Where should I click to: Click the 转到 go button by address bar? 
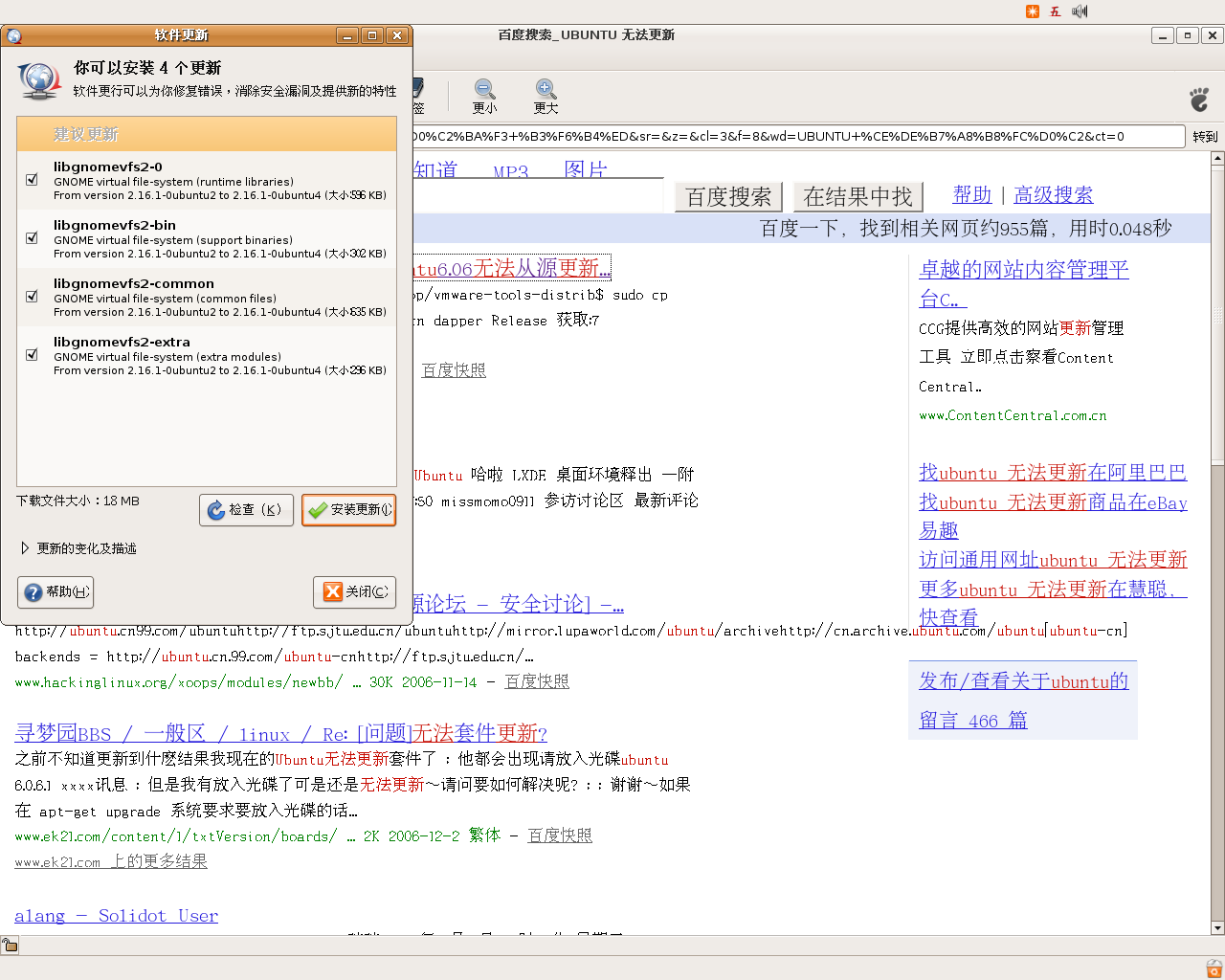[x=1205, y=136]
